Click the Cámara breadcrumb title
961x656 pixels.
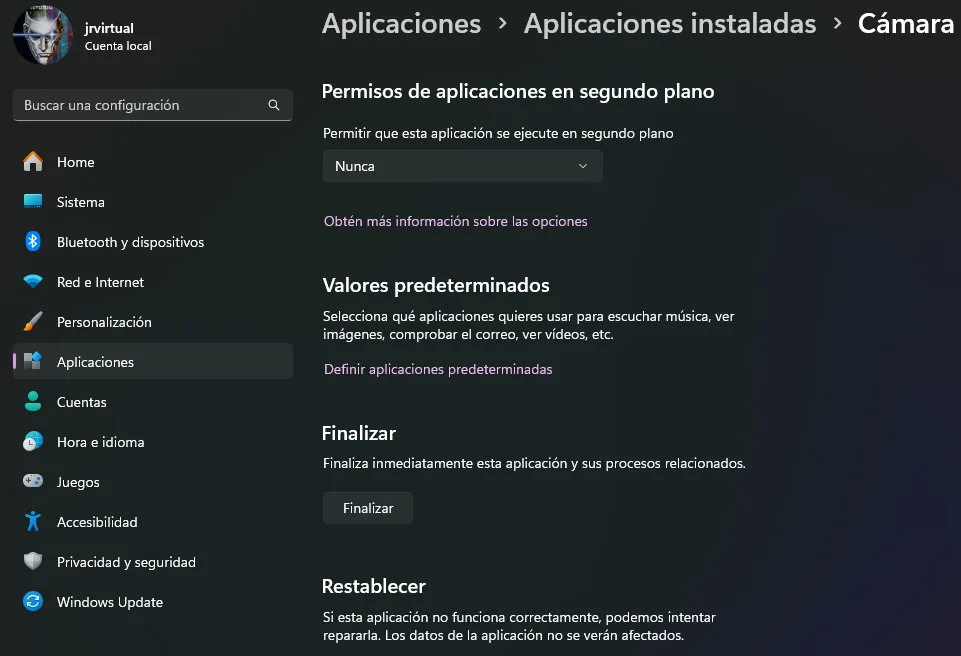click(x=906, y=24)
